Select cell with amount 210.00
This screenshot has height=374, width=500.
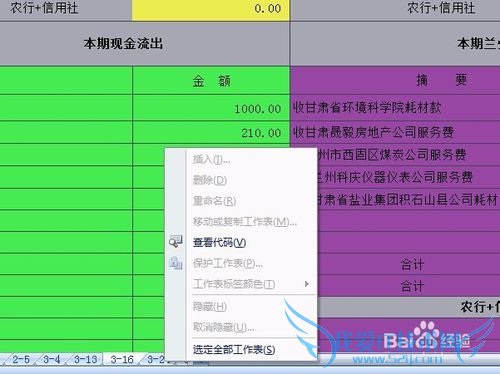click(211, 133)
